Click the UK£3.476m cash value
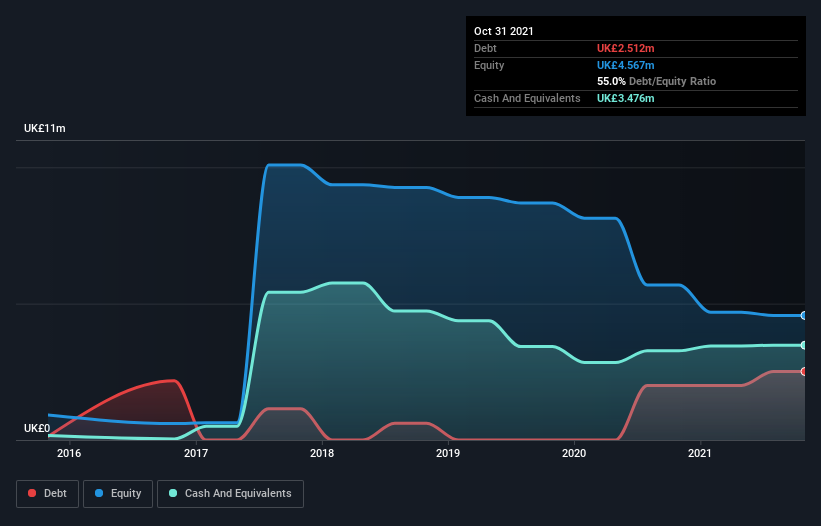 (626, 98)
